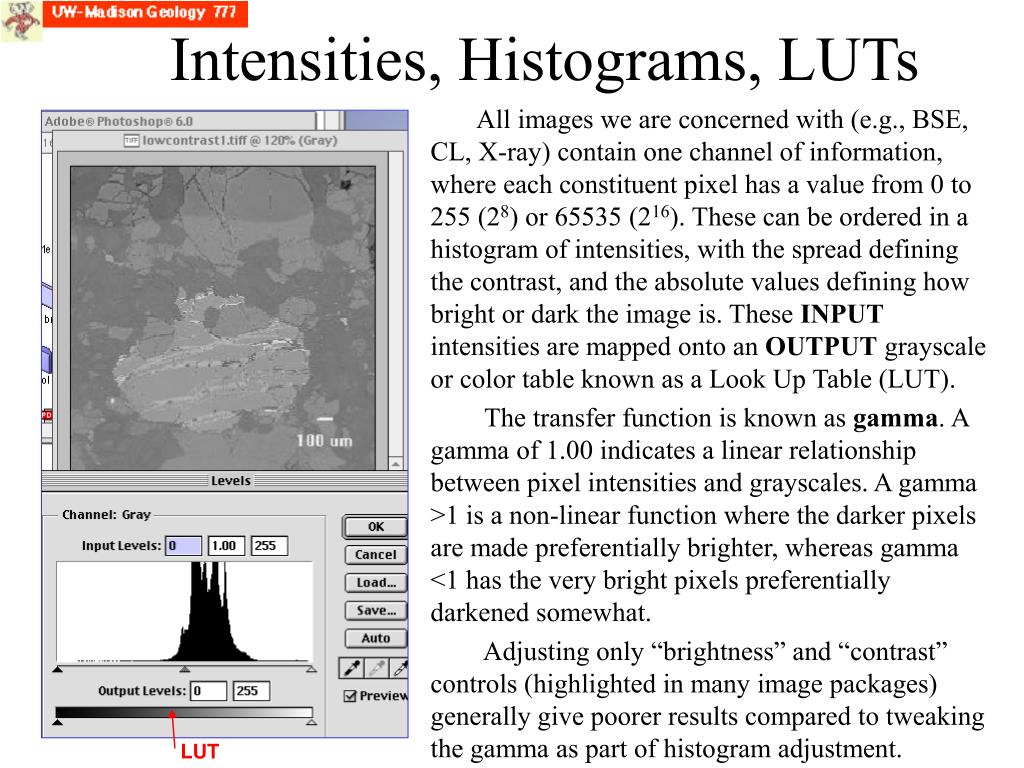
Task: Click the Channel: Gray selector label
Action: pyautogui.click(x=106, y=515)
